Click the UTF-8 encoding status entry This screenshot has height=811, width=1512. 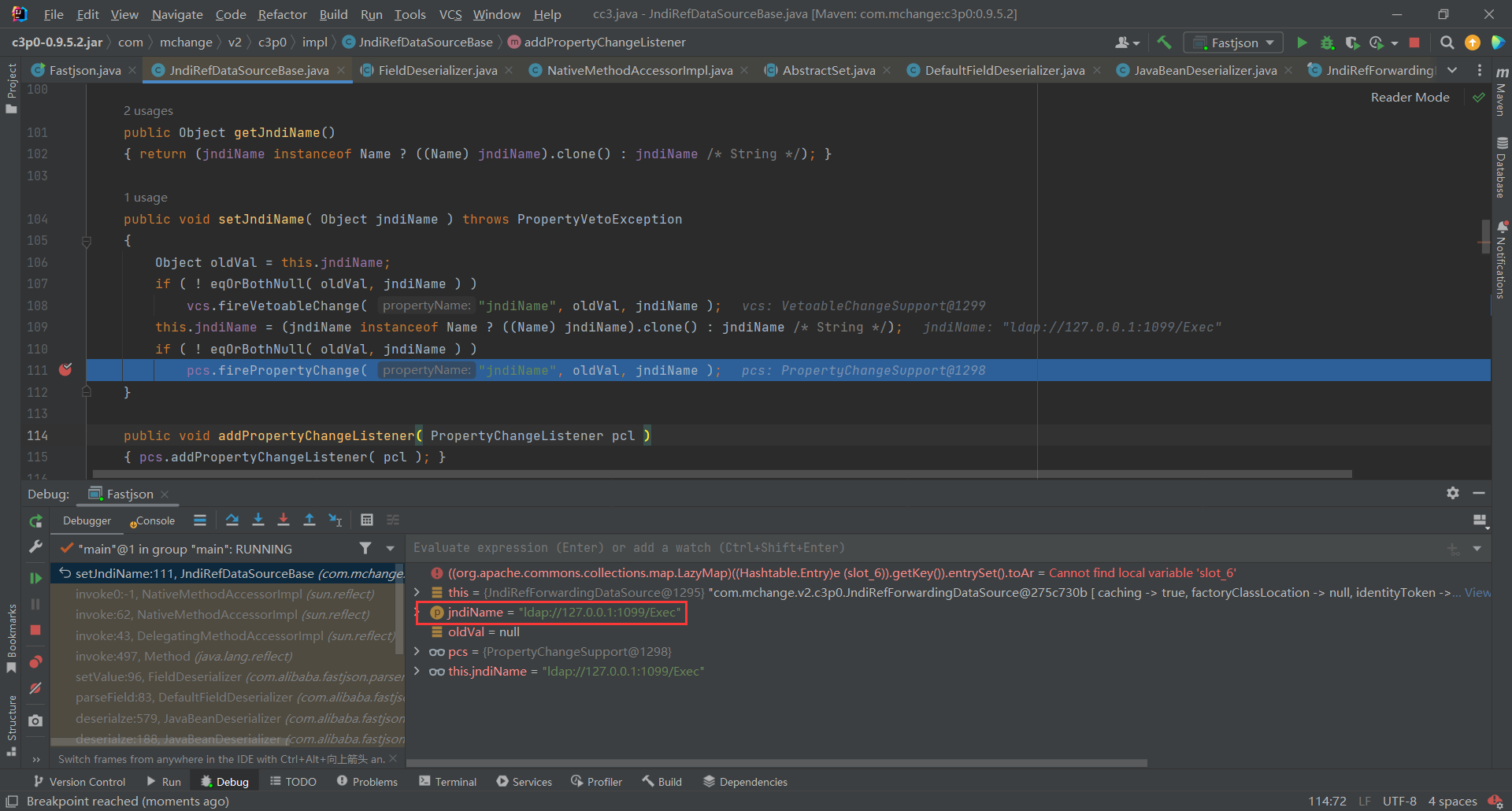tap(1399, 801)
